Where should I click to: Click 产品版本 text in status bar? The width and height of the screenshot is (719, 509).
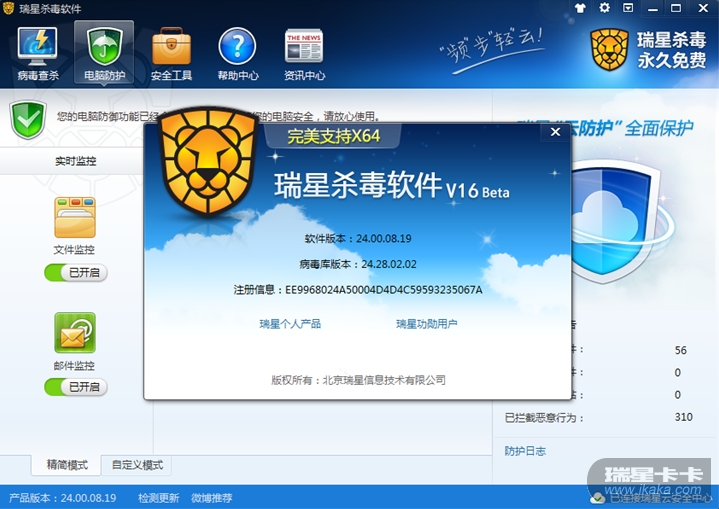coord(63,498)
